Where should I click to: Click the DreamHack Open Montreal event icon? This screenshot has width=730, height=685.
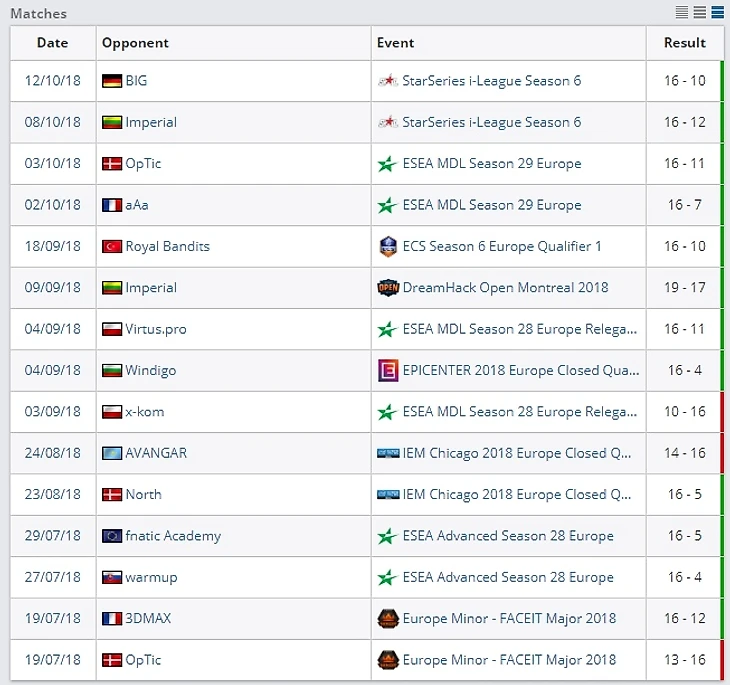click(387, 288)
